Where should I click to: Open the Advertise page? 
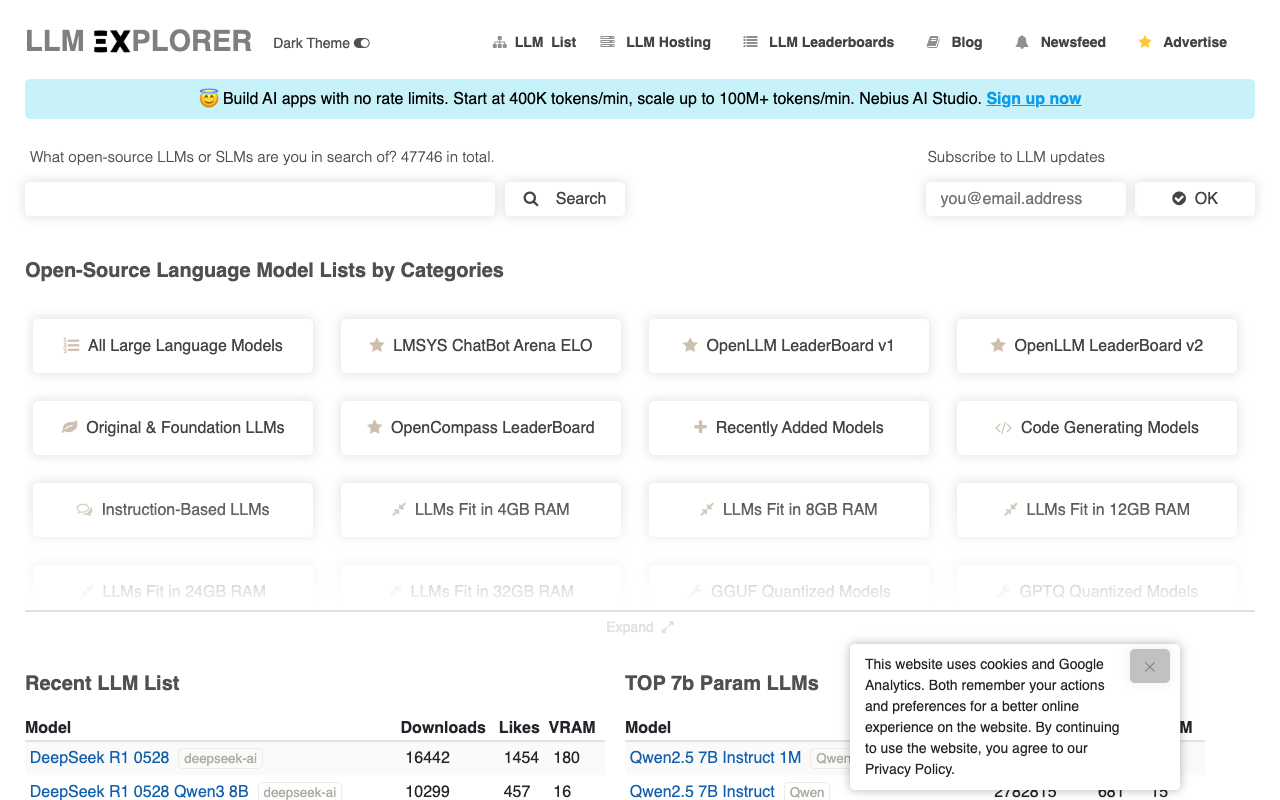point(1182,42)
